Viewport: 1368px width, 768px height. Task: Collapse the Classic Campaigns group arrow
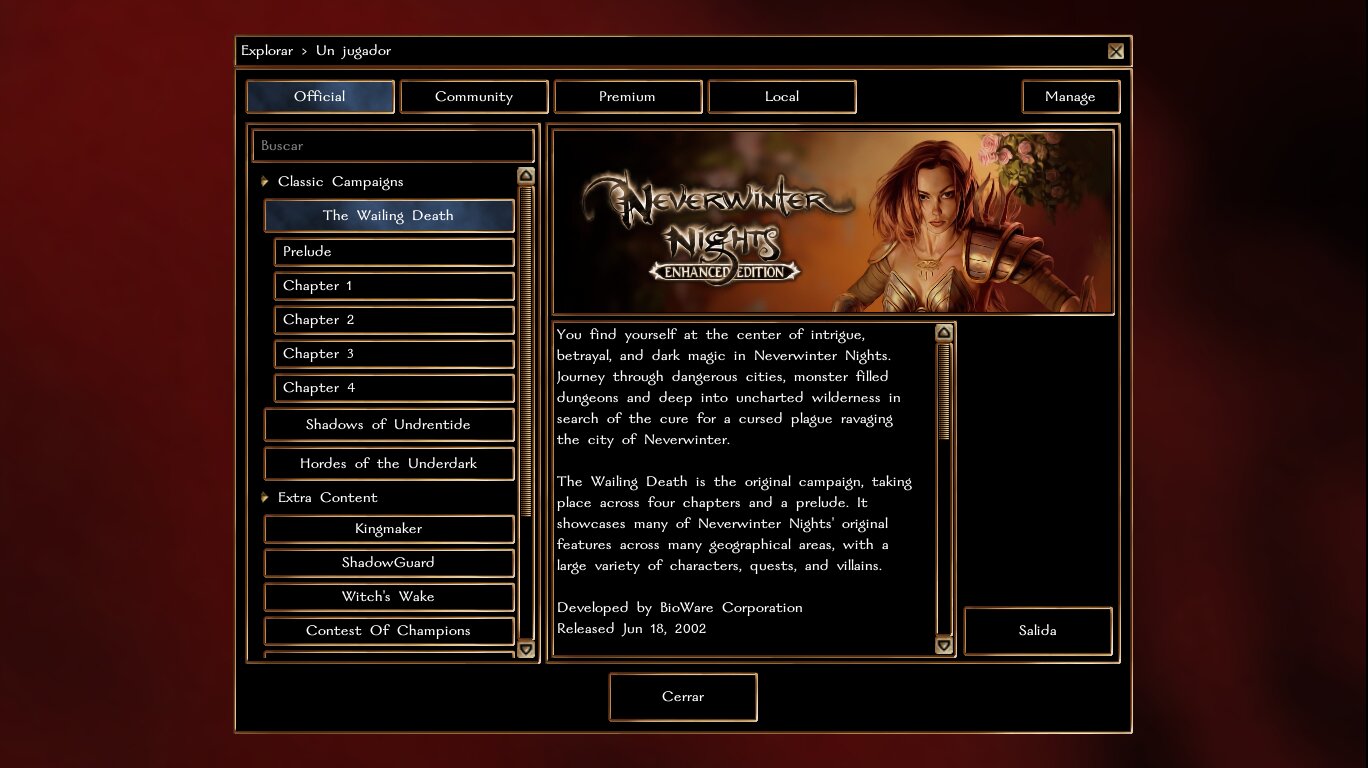(265, 182)
